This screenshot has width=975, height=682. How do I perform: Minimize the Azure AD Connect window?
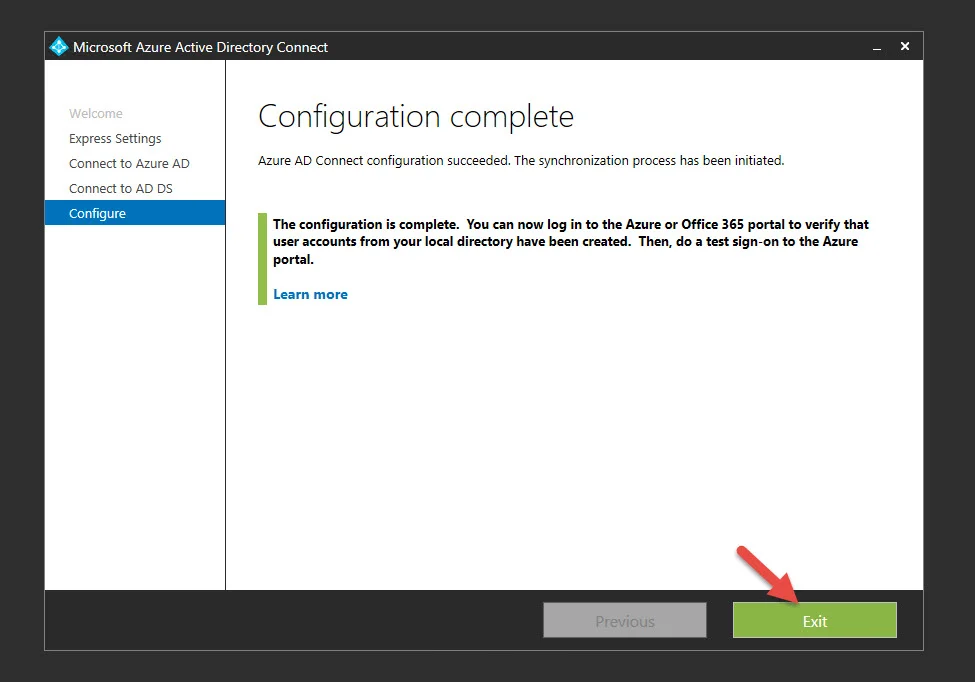tap(877, 47)
